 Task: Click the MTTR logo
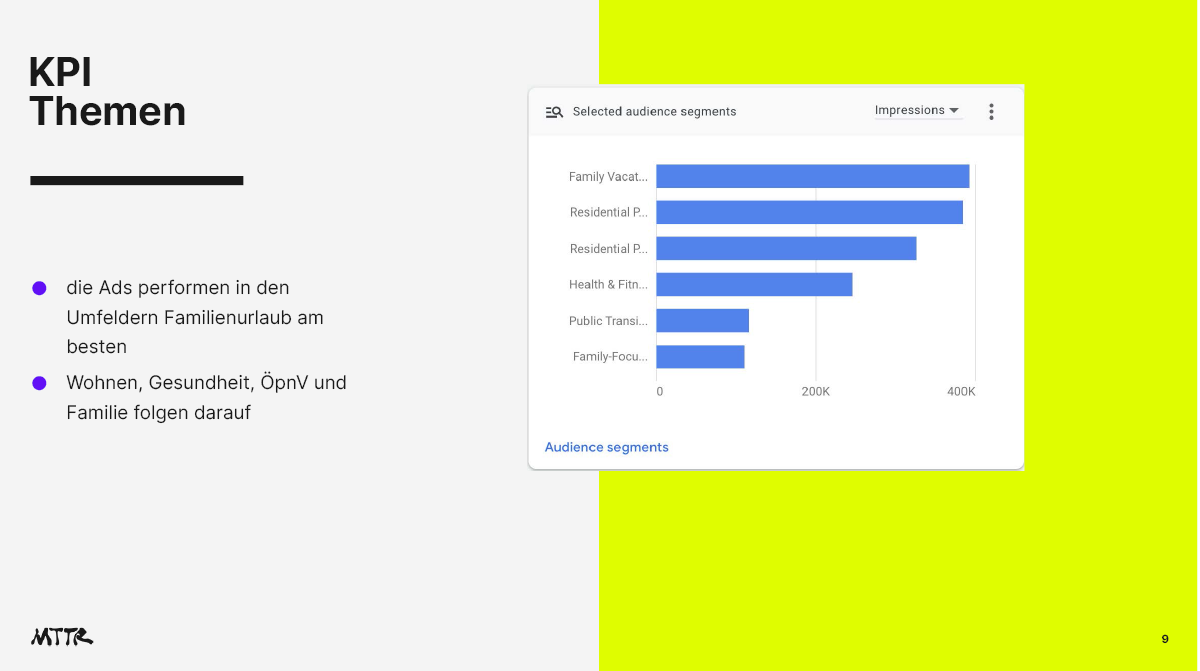pyautogui.click(x=62, y=636)
